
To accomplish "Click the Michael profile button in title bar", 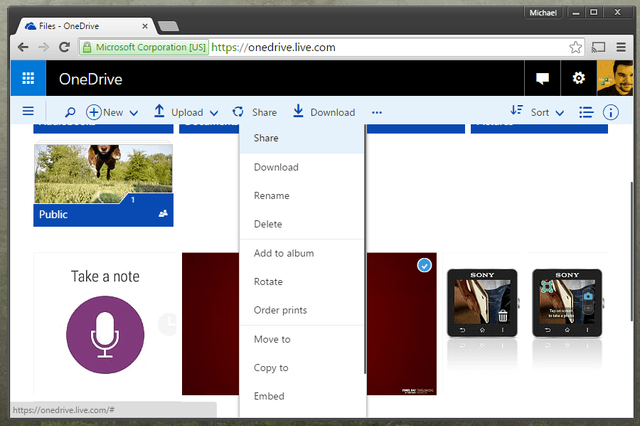I will pos(543,13).
